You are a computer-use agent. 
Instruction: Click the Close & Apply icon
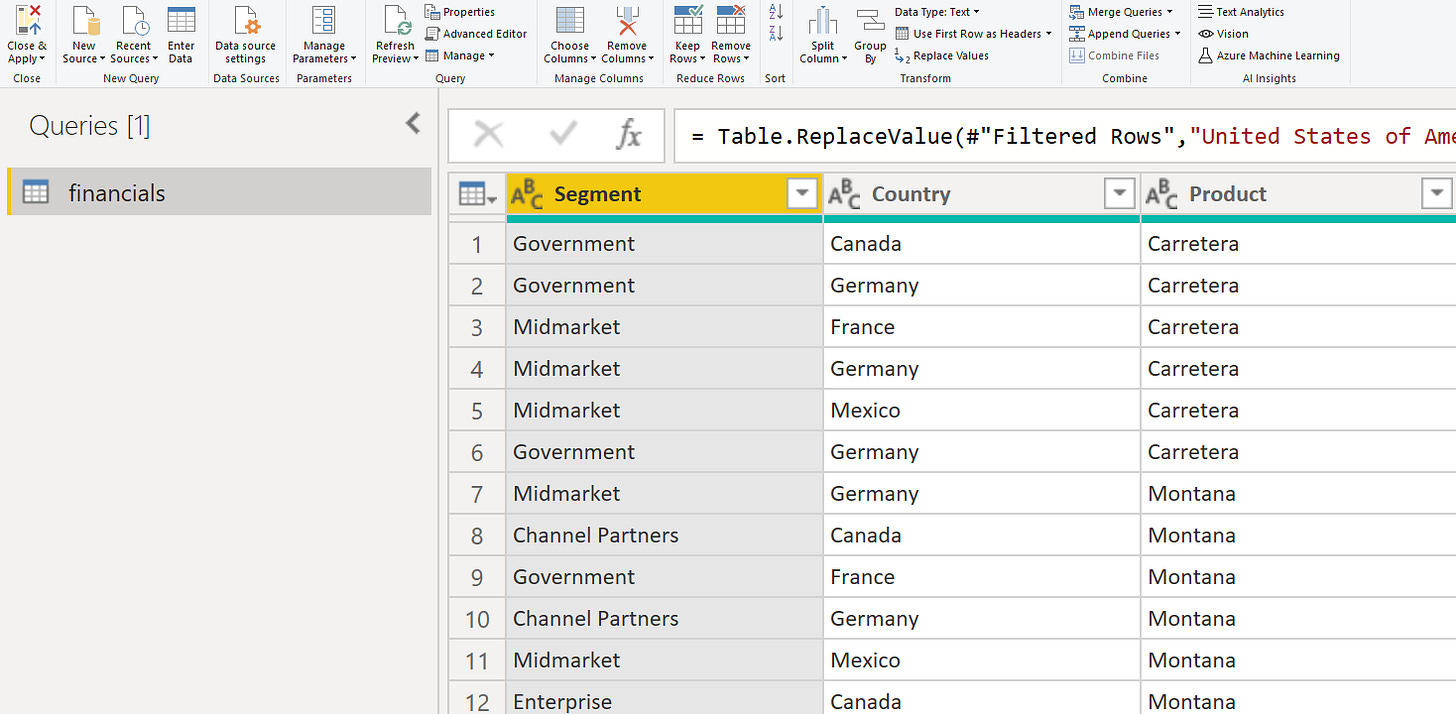(27, 21)
